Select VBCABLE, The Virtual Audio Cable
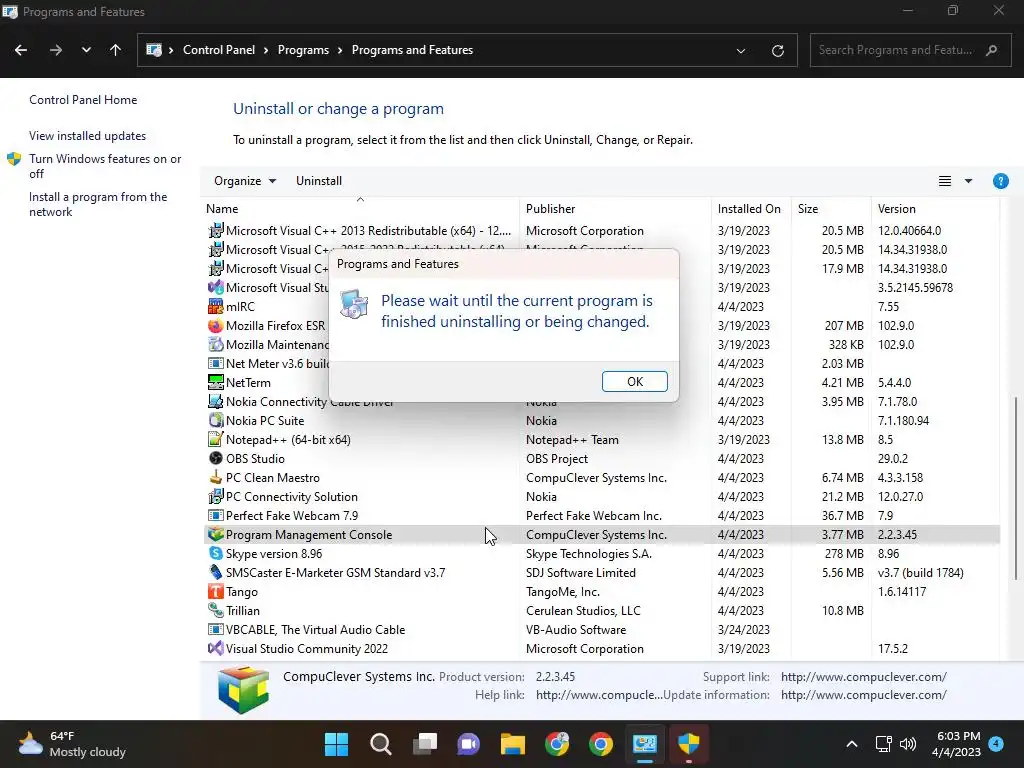 [601, 629]
